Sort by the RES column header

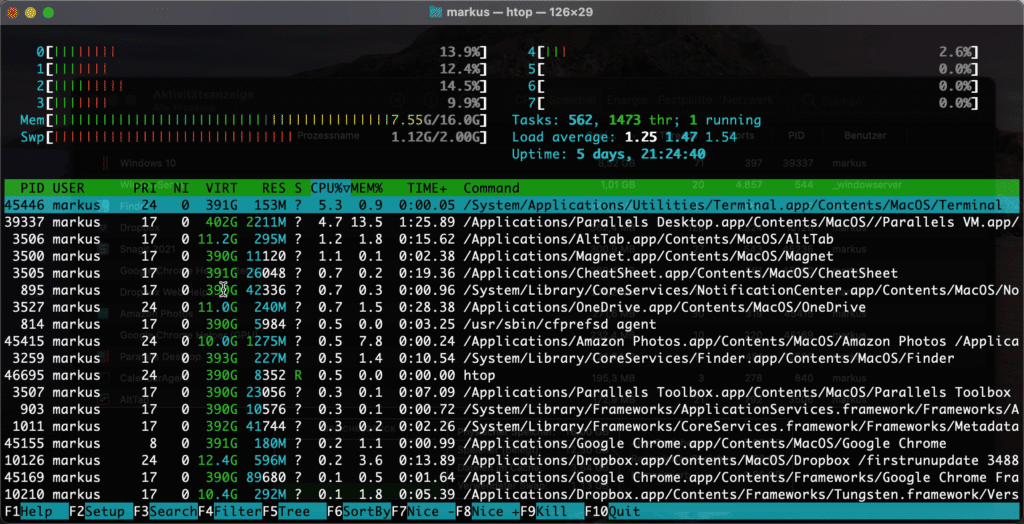coord(274,188)
